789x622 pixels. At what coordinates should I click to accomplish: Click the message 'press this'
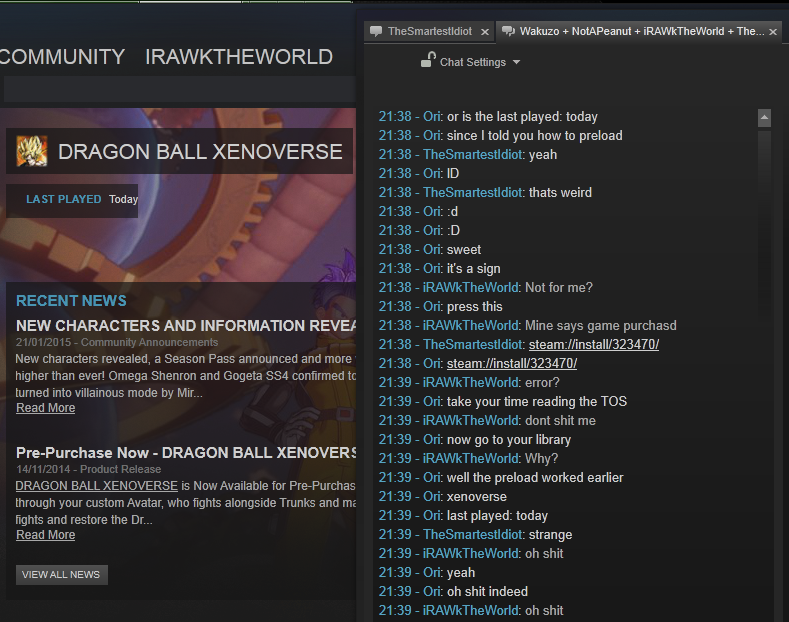click(475, 306)
